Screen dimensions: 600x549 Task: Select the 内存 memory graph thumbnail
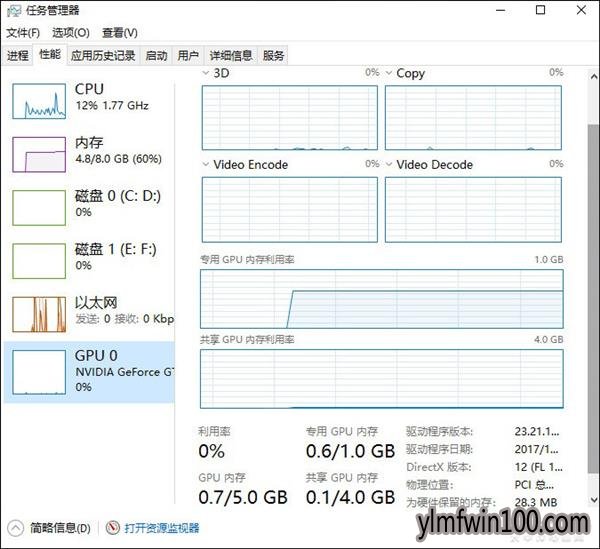pyautogui.click(x=39, y=155)
